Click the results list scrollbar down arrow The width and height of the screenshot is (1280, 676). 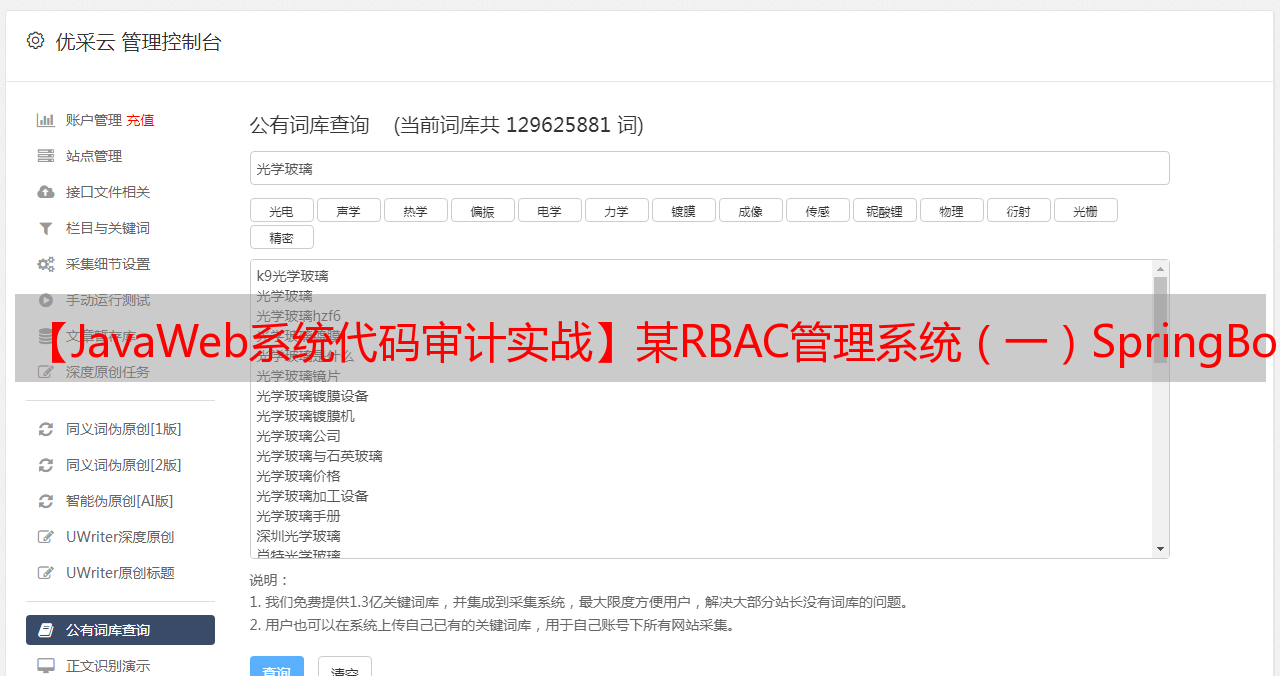[1160, 549]
